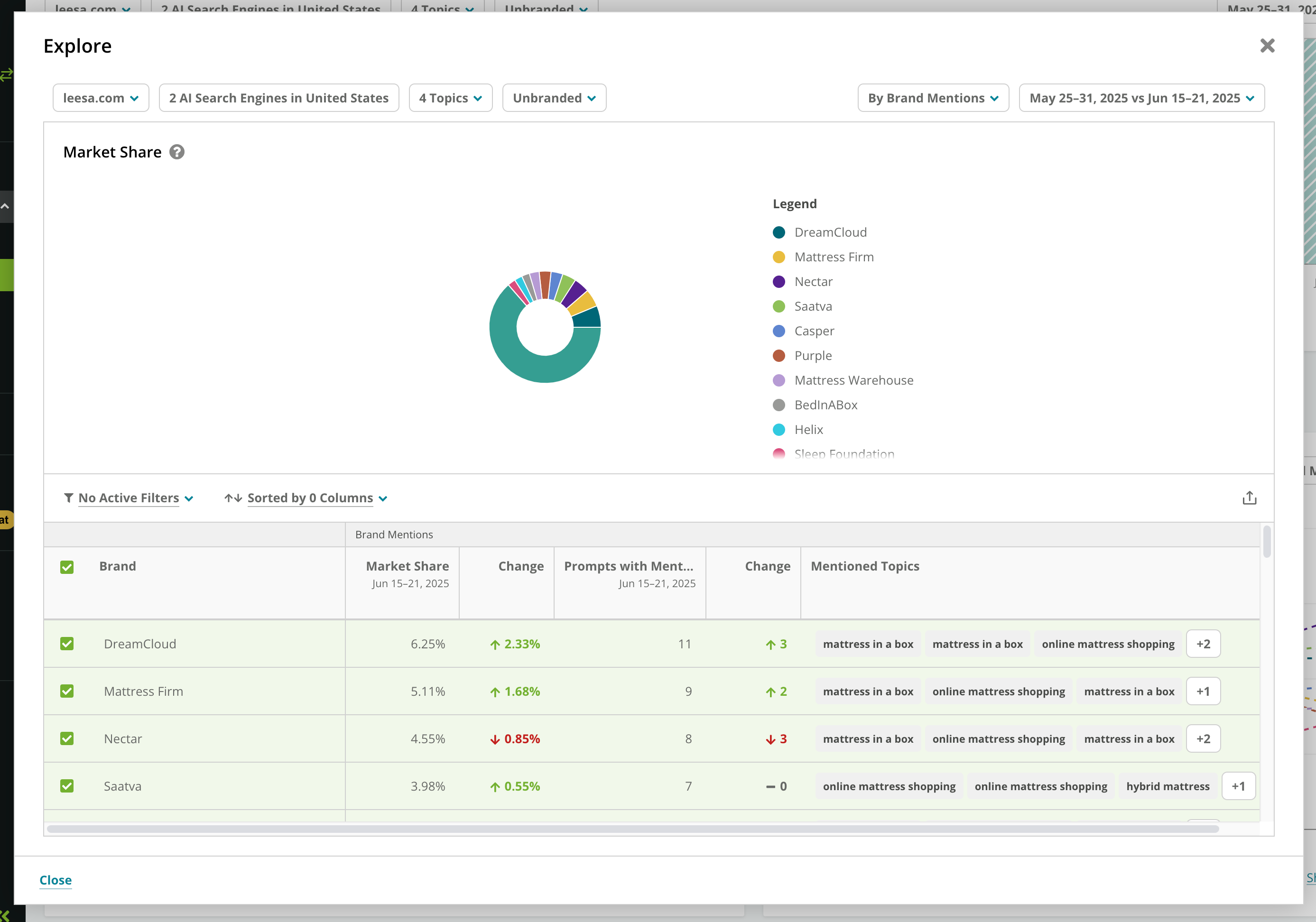Click the table's horizontal scrollbar
Image resolution: width=1316 pixels, height=922 pixels.
[633, 829]
